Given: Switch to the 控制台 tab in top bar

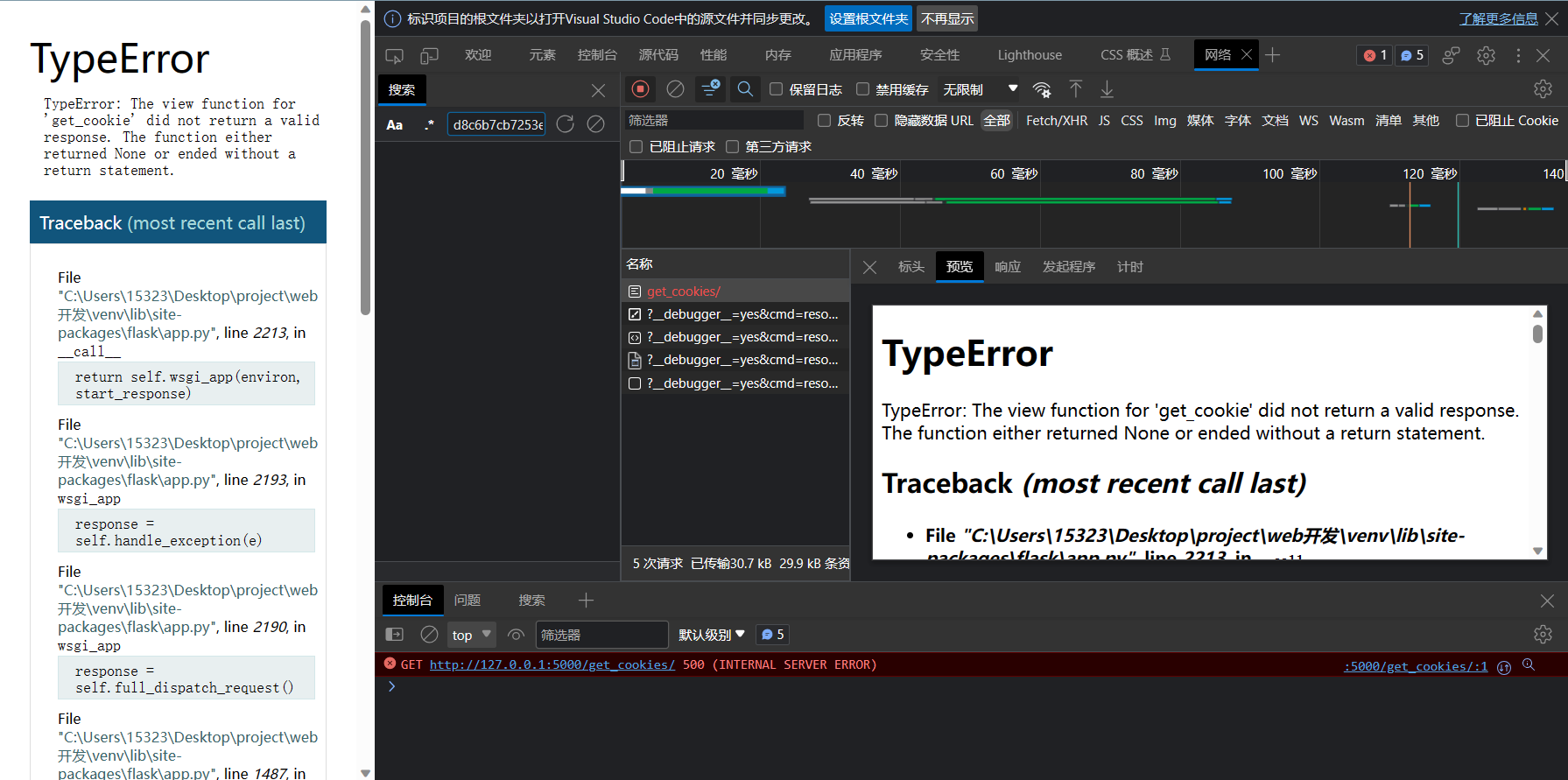Looking at the screenshot, I should point(597,55).
